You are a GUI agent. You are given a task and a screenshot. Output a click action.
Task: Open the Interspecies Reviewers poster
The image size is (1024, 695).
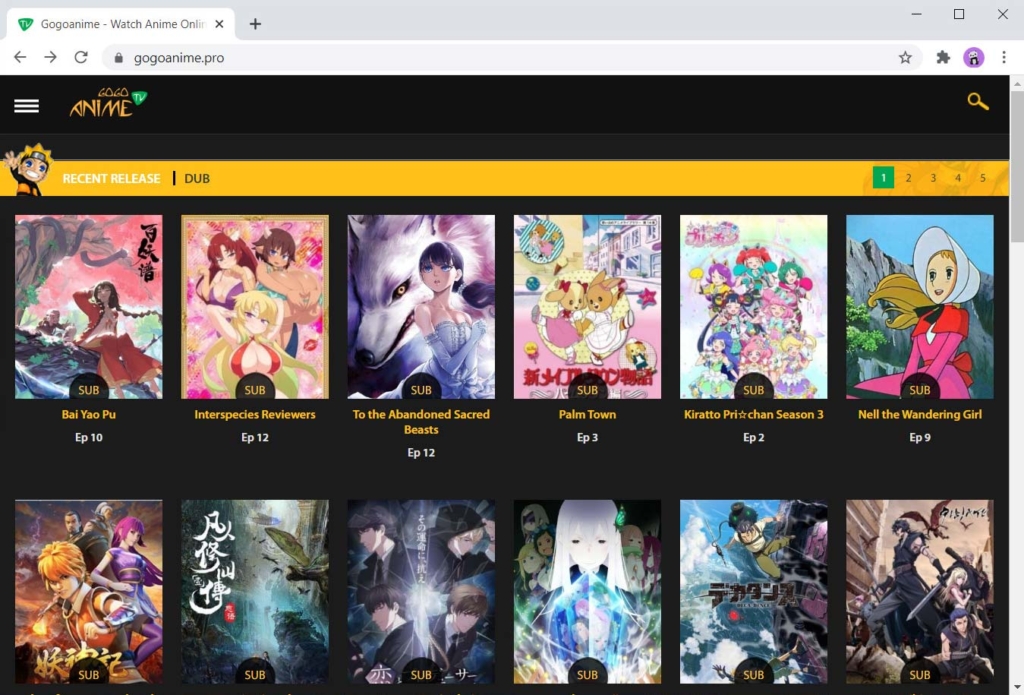click(x=255, y=306)
